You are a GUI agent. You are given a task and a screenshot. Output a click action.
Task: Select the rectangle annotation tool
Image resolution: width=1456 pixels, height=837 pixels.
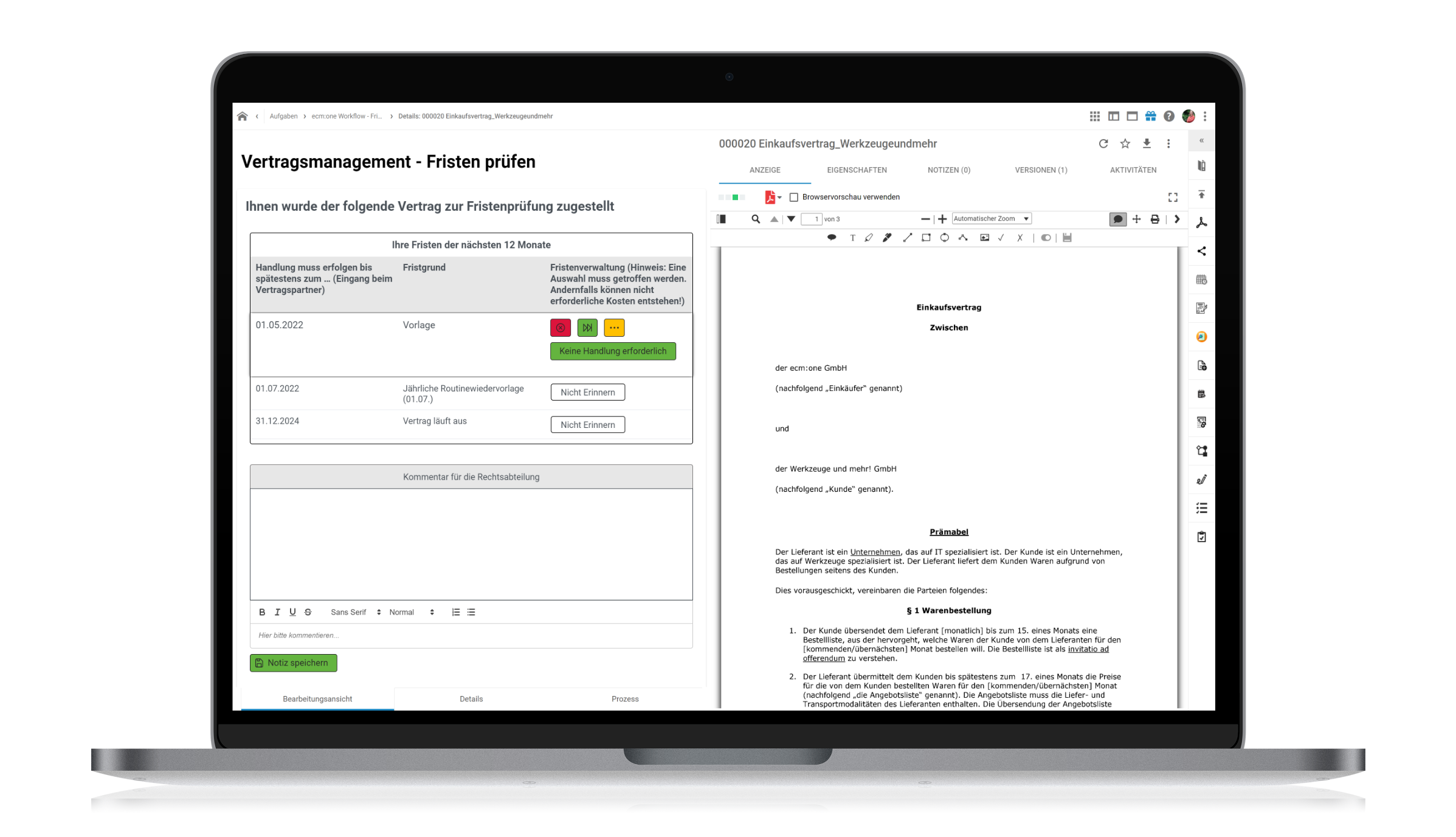(x=926, y=238)
